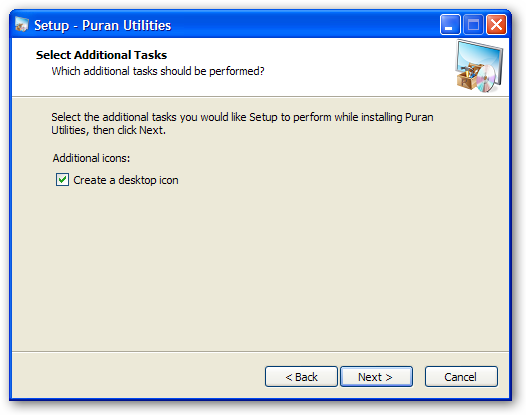This screenshot has height=415, width=526.
Task: Click the 'Setup - Puran Utilities' title bar text
Action: click(x=103, y=25)
